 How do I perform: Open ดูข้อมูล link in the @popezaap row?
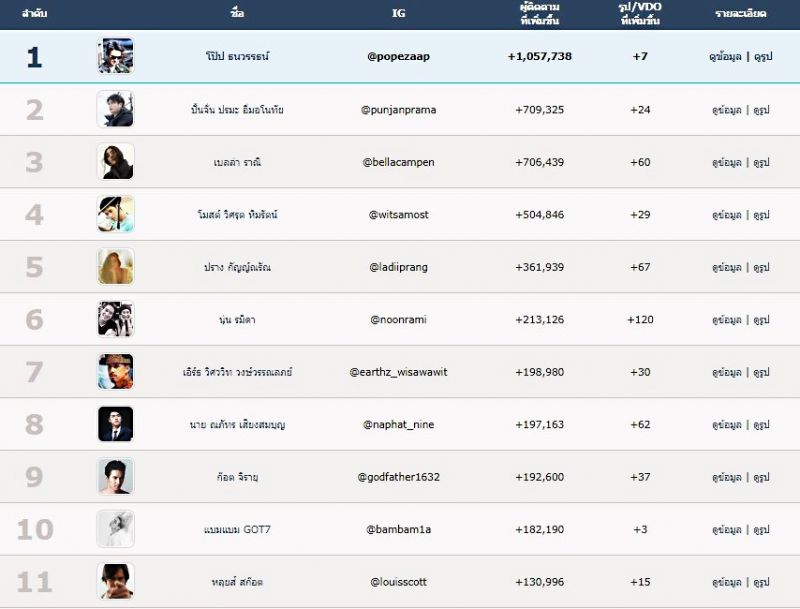[725, 57]
